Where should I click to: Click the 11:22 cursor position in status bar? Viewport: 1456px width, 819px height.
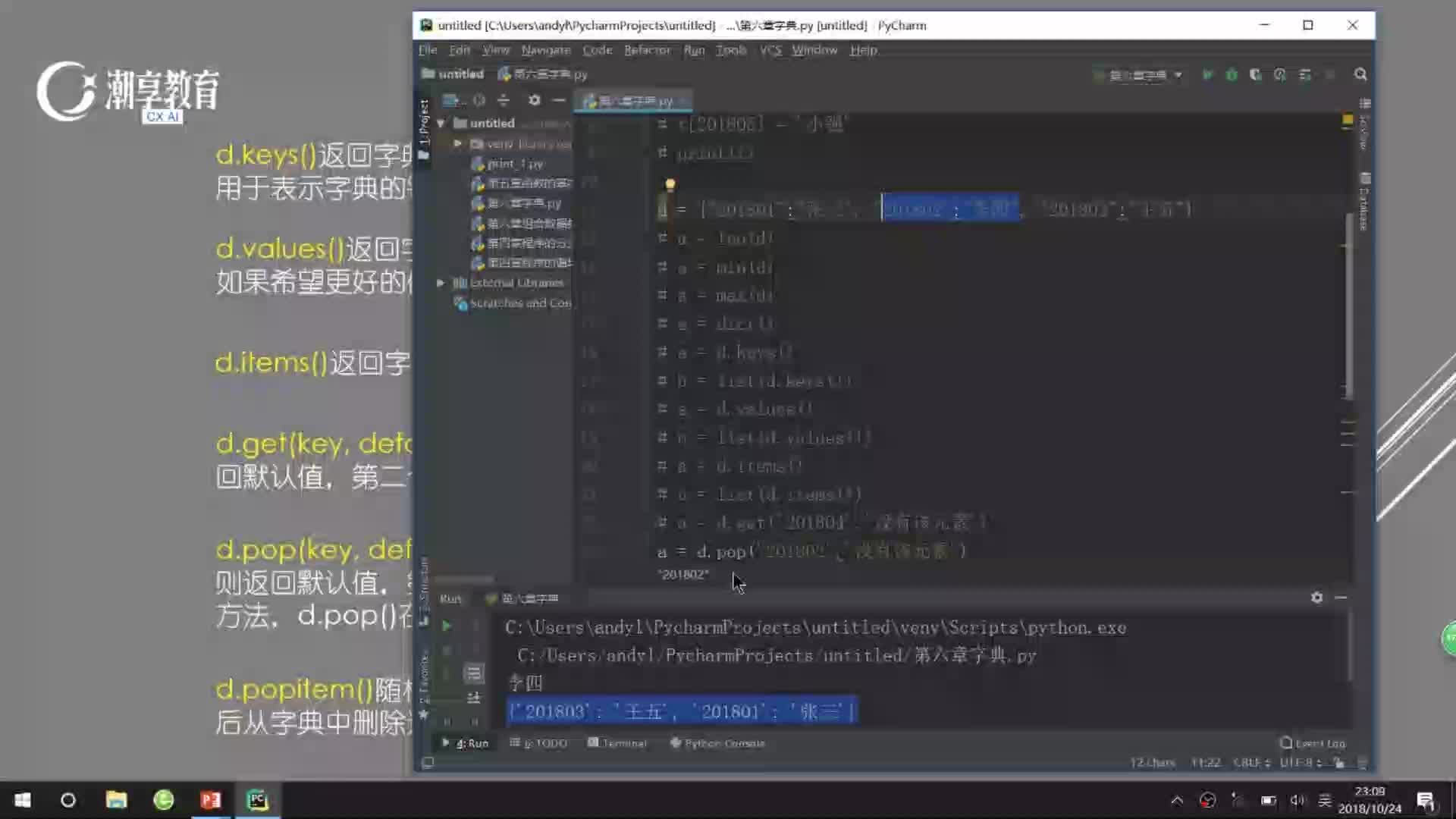click(x=1206, y=762)
